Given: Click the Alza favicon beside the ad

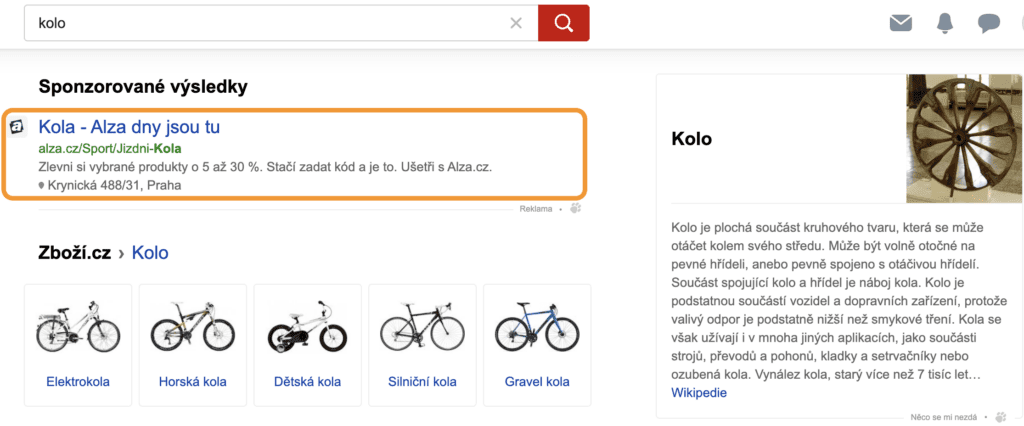Looking at the screenshot, I should pyautogui.click(x=17, y=127).
